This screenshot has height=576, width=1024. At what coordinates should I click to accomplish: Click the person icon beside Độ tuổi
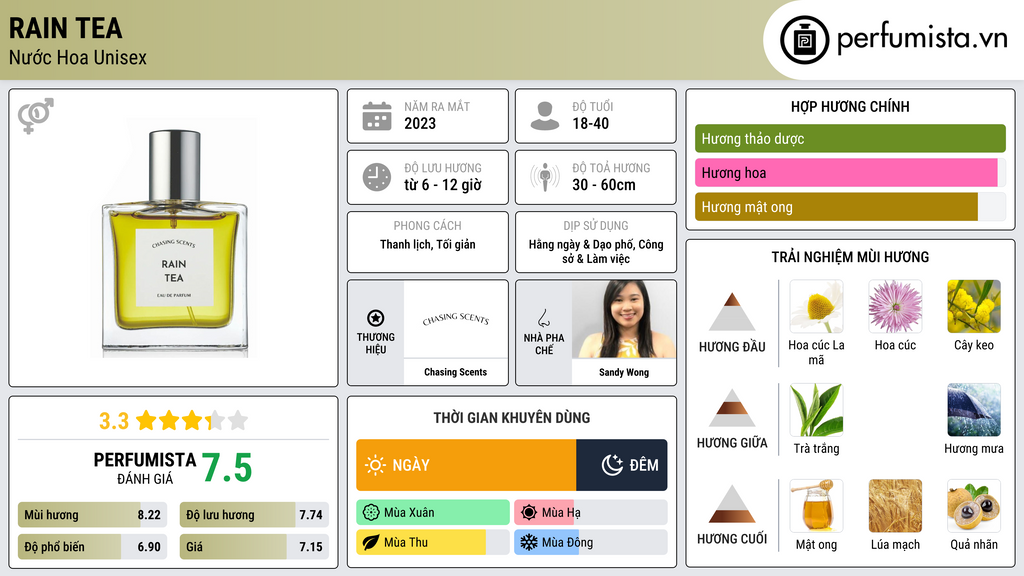(545, 116)
